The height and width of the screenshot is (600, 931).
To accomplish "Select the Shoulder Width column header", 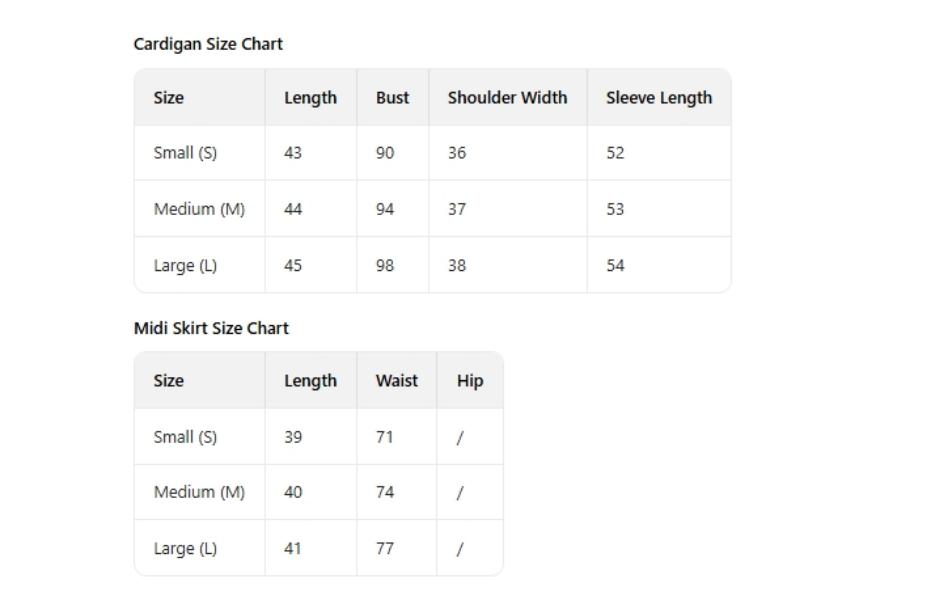I will tap(507, 98).
